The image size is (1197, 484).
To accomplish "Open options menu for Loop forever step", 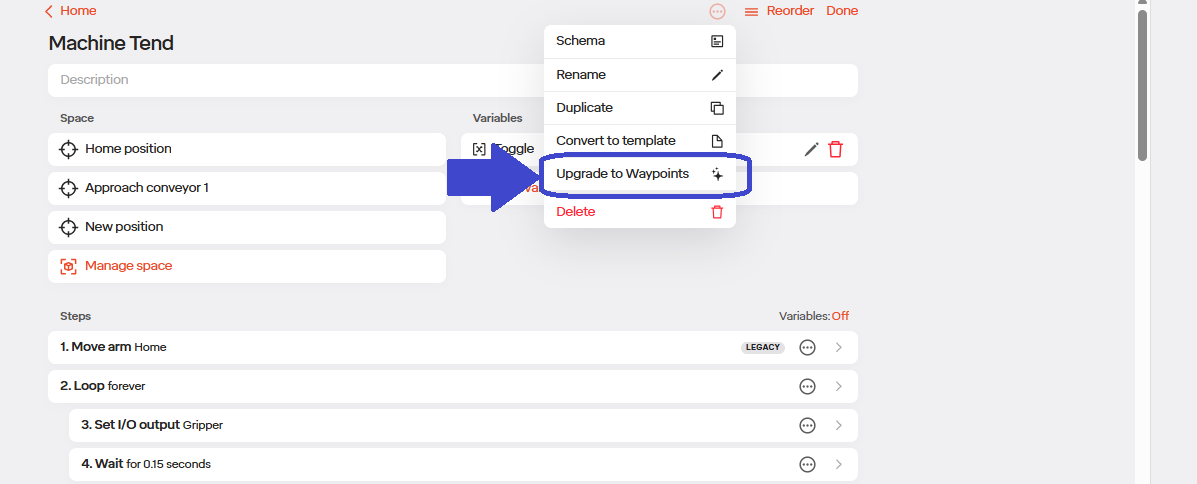I will click(807, 386).
